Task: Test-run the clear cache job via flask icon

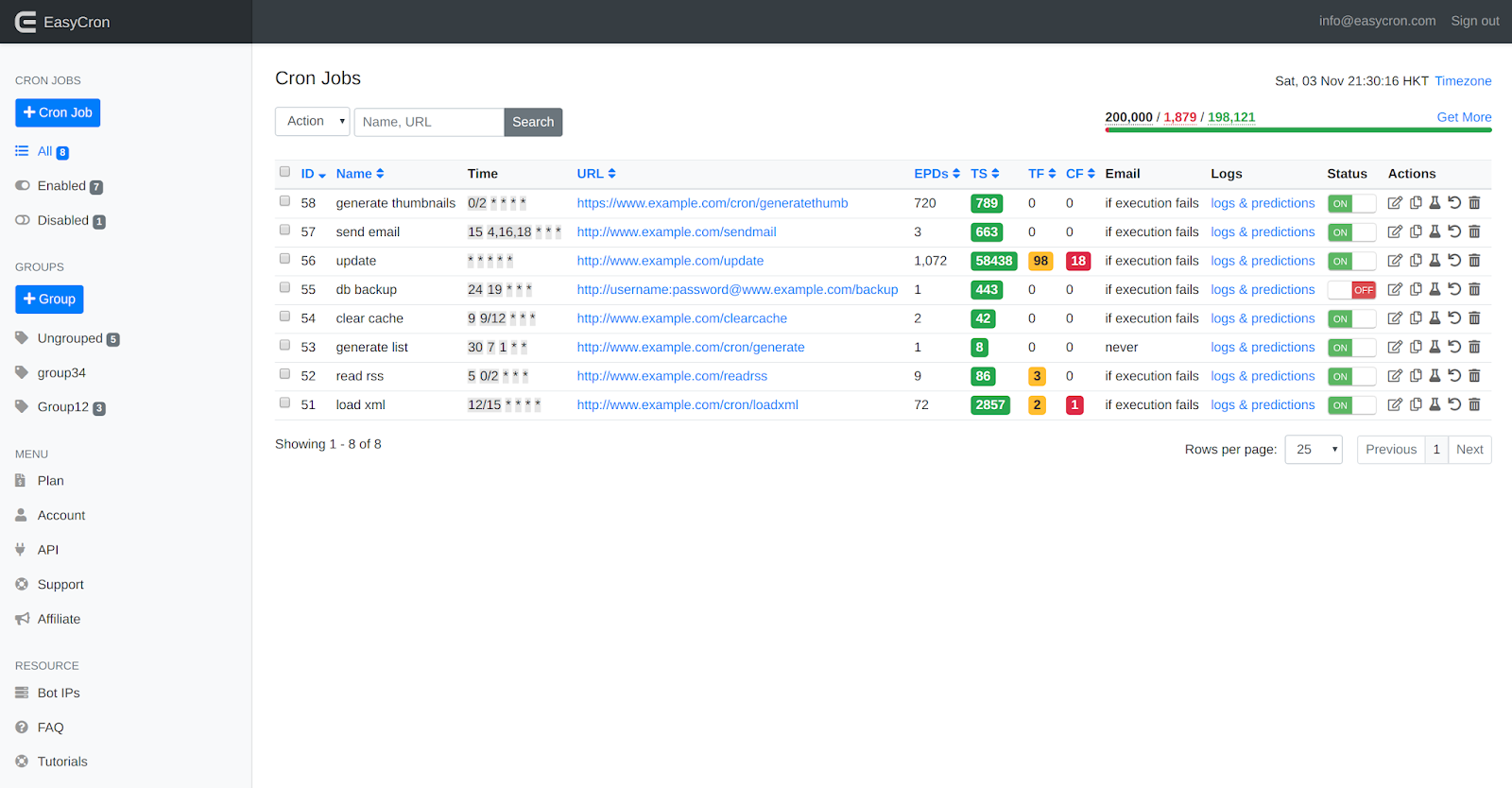Action: pyautogui.click(x=1435, y=318)
